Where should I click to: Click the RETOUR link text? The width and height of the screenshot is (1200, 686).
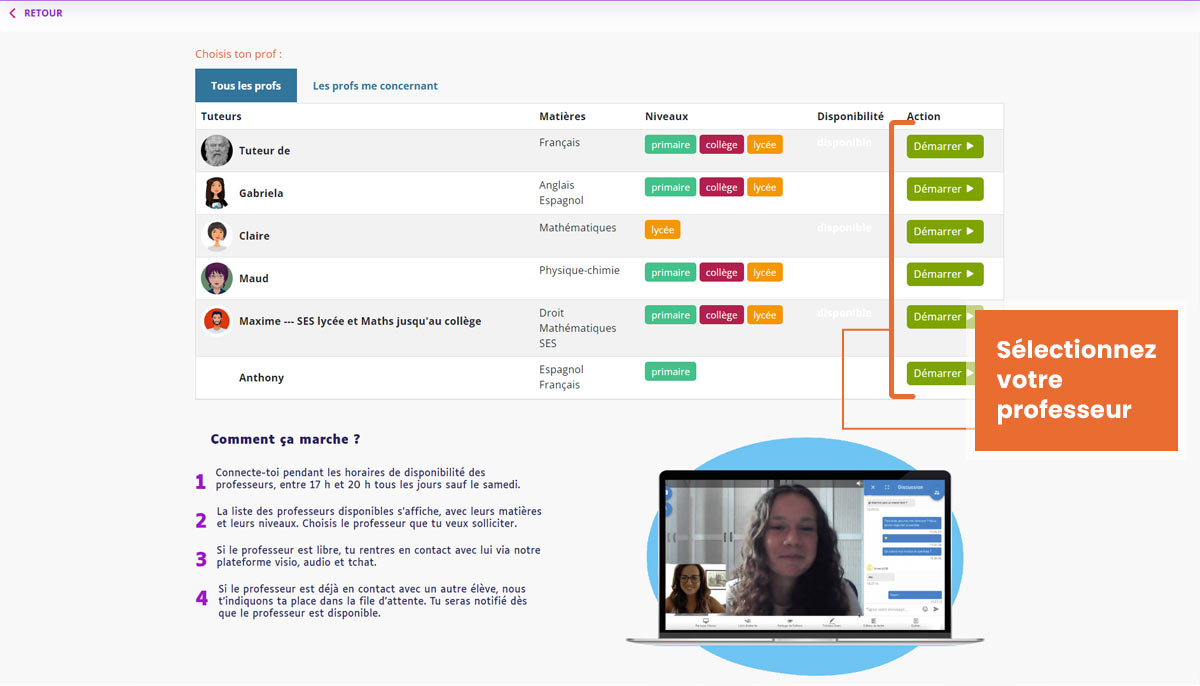pos(43,13)
